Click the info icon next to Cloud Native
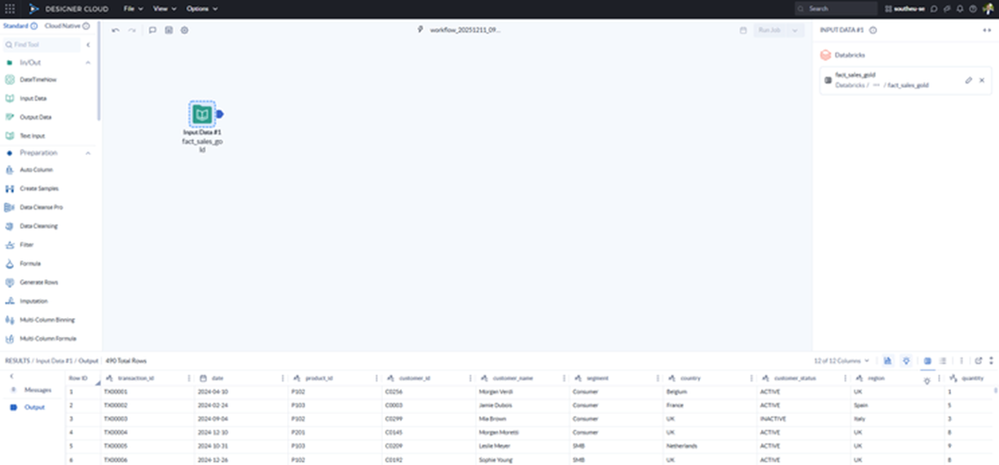This screenshot has height=465, width=999. tap(86, 26)
